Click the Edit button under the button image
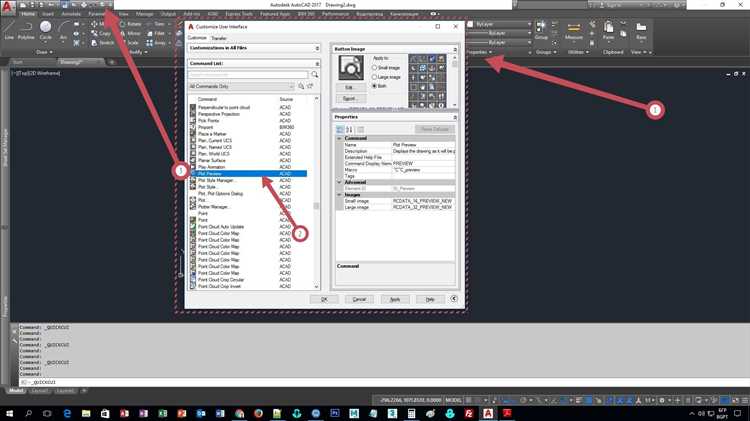Screen dimensions: 750x421 tap(349, 88)
